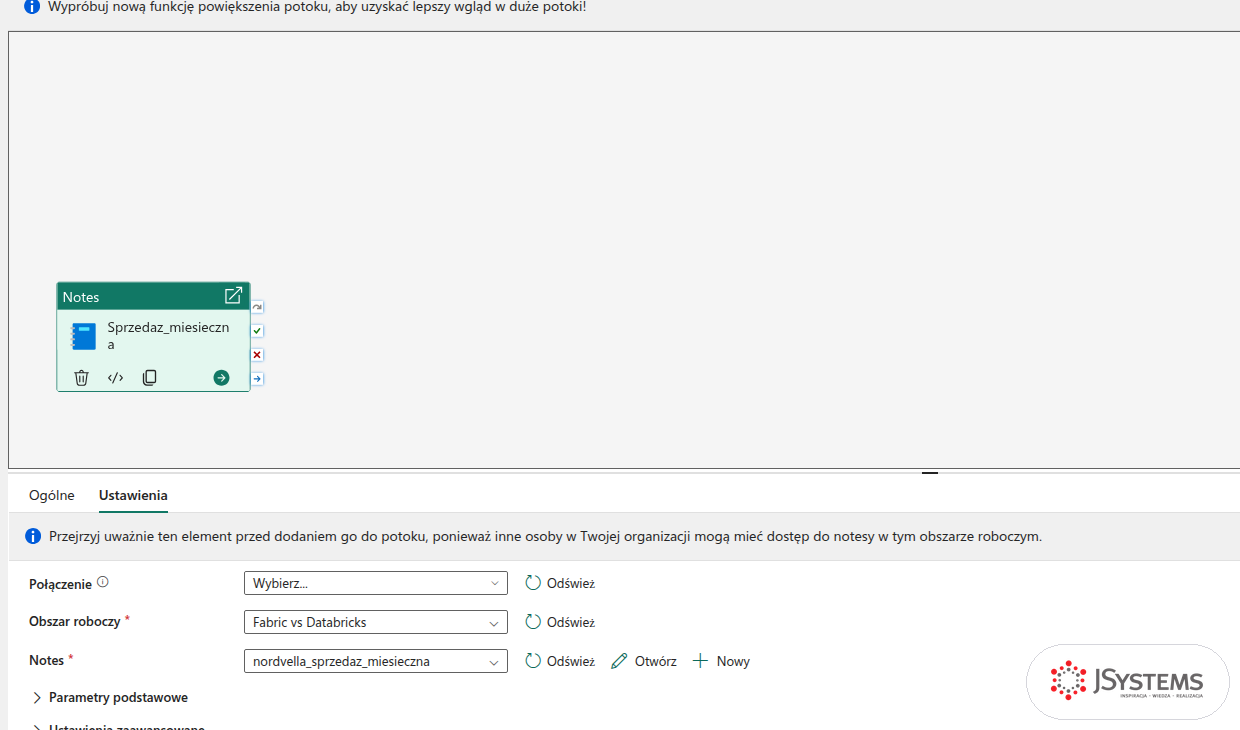The width and height of the screenshot is (1240, 730).
Task: Refresh the Obszar roboczy list with Odśwież
Action: click(560, 622)
